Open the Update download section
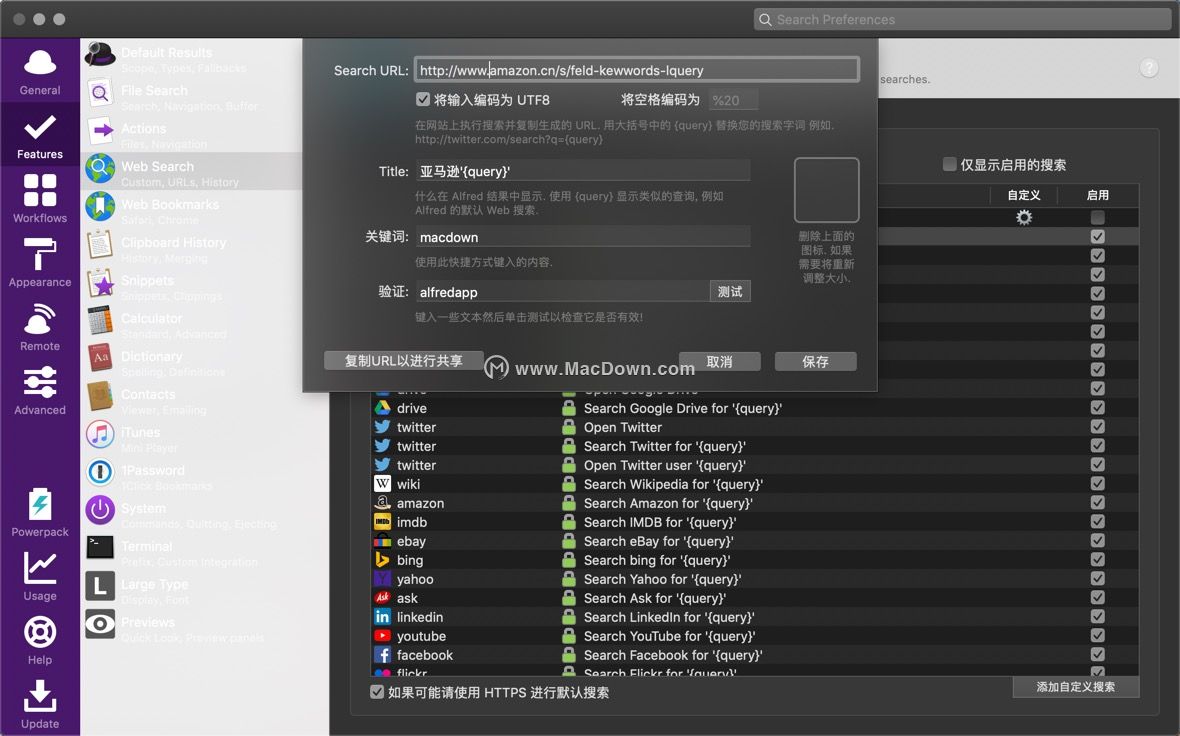Screen dimensions: 1180x736 [40, 705]
